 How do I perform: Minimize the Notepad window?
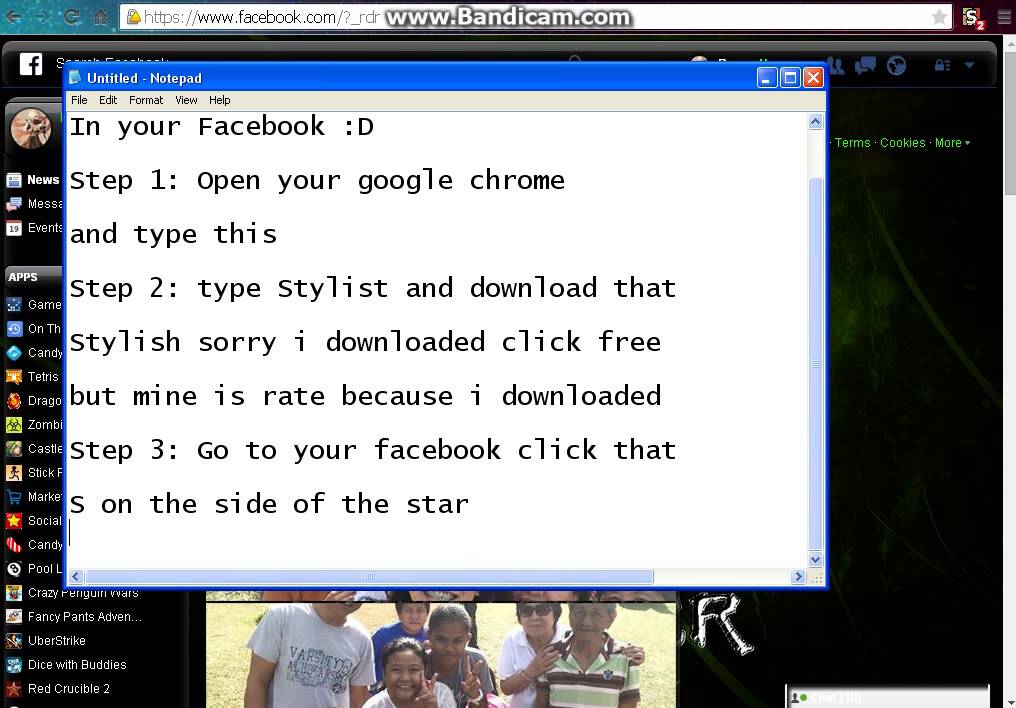pos(767,78)
